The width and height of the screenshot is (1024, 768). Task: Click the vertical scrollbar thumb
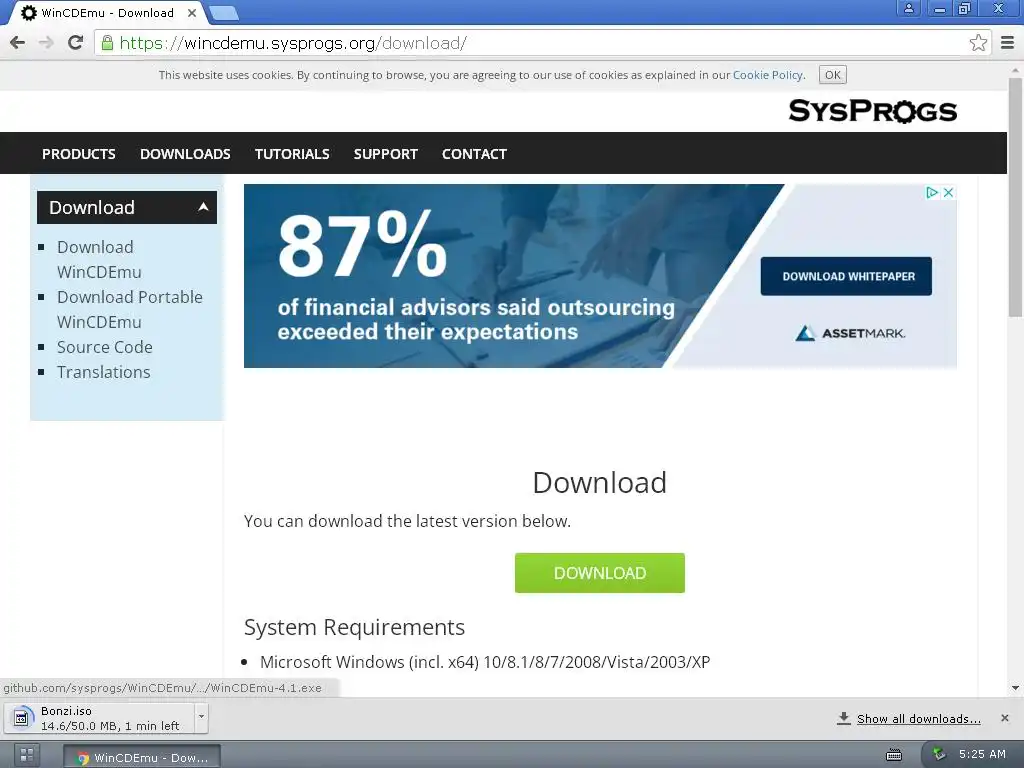(x=1015, y=196)
